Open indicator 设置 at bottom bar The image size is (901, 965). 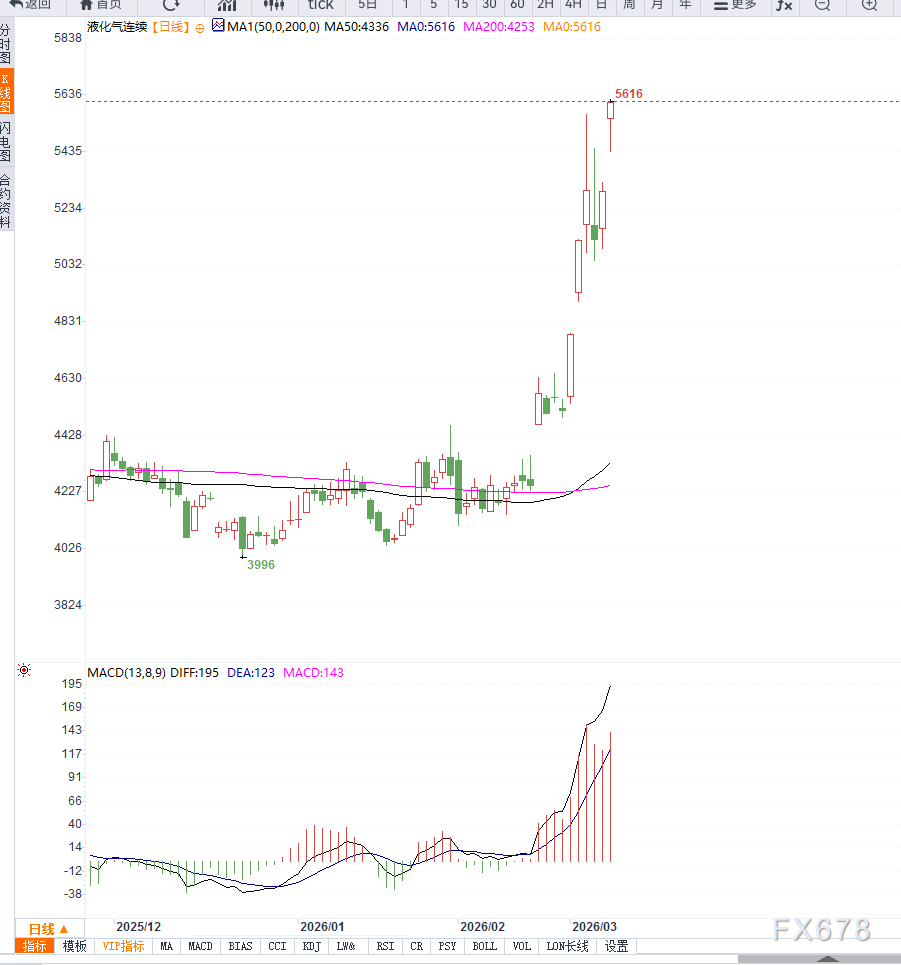click(x=616, y=946)
